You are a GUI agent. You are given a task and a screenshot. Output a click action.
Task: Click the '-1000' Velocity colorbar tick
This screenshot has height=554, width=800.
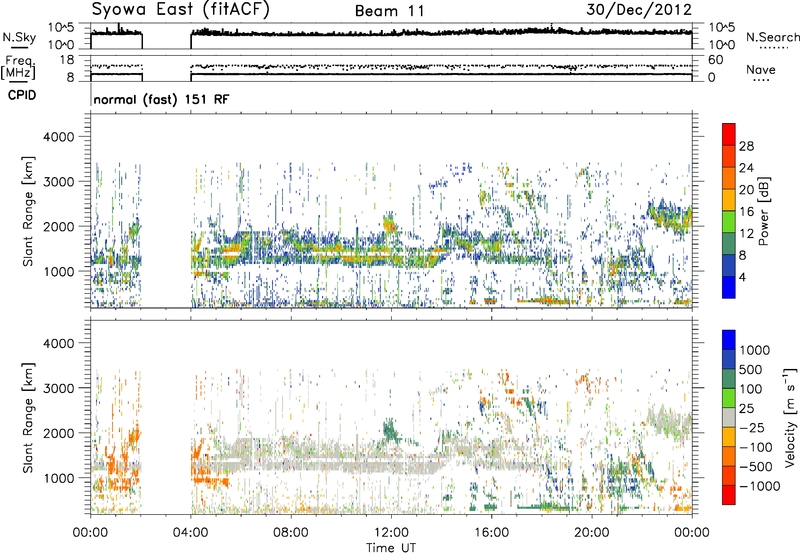tap(759, 486)
